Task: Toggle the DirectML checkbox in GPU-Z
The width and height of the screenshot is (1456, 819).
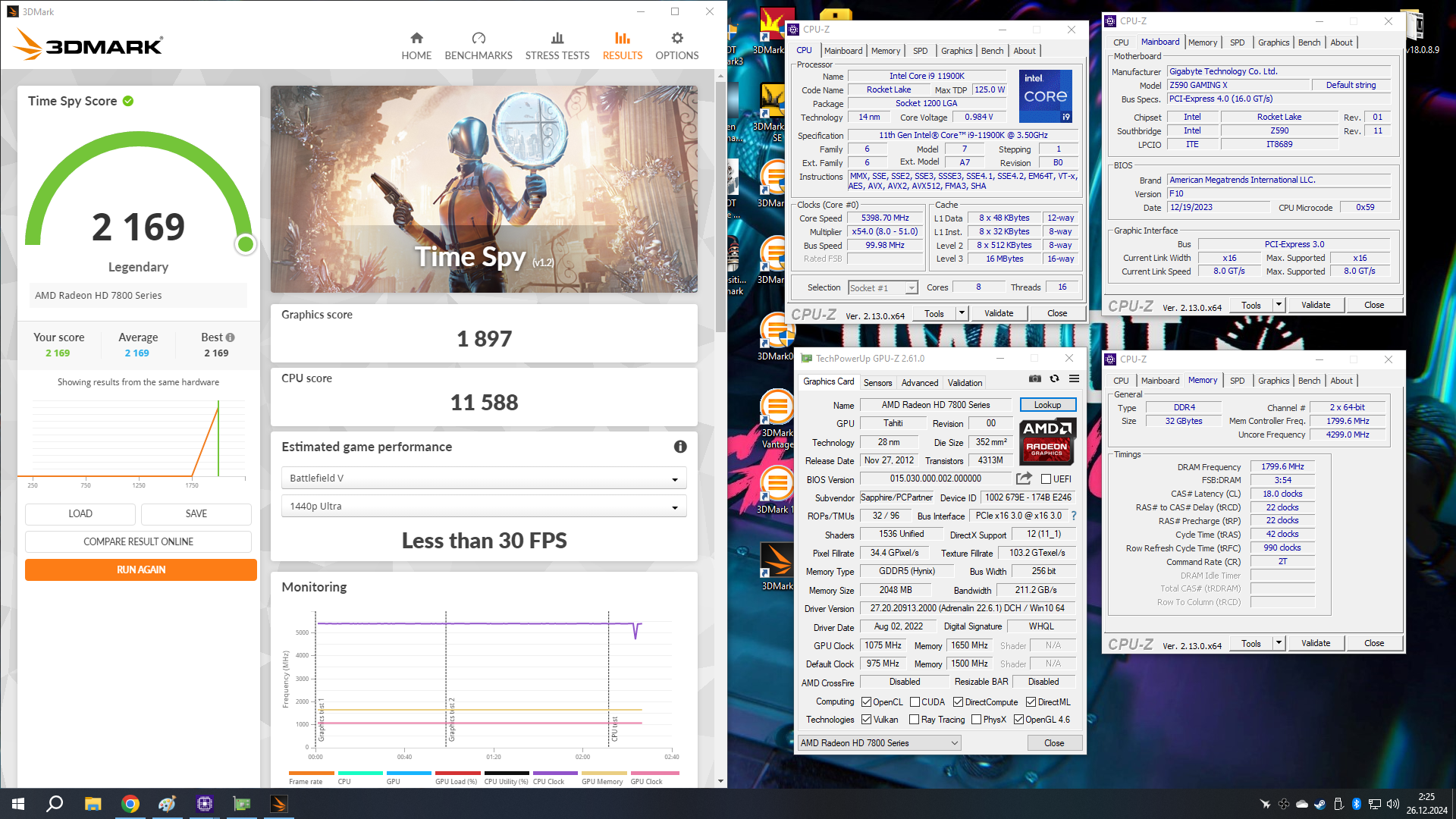Action: pyautogui.click(x=1031, y=702)
